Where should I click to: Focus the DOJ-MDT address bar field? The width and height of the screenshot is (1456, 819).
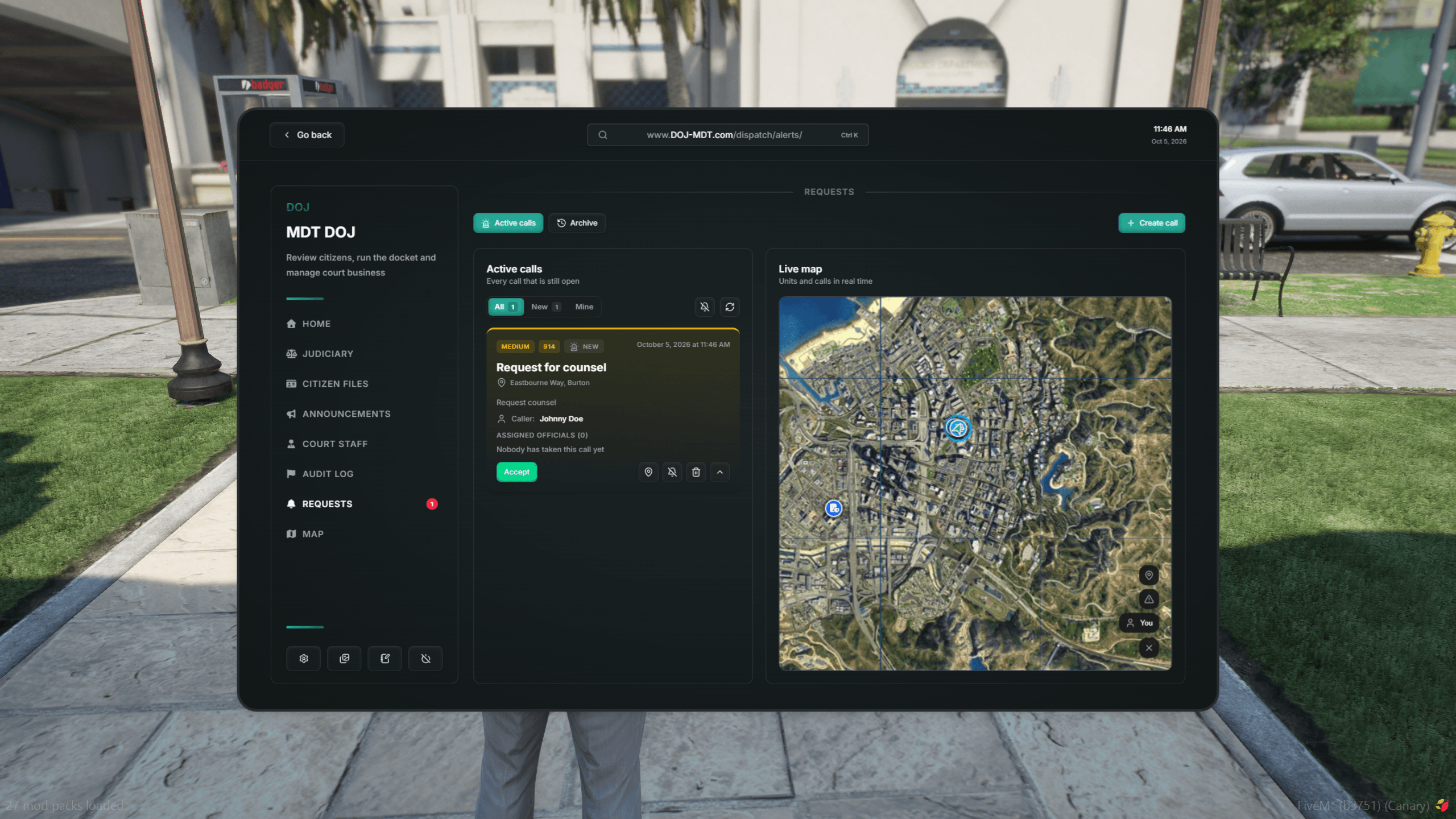(727, 135)
